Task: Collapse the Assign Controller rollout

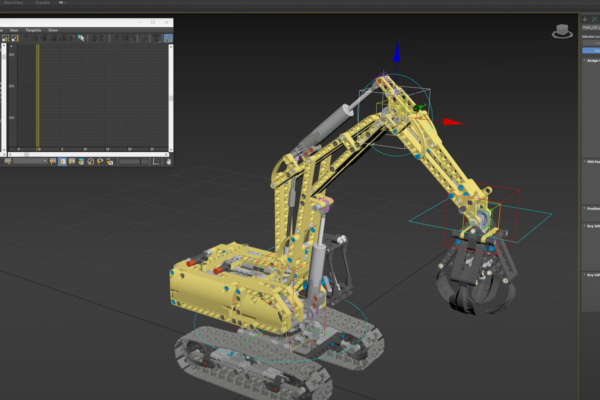Action: [592, 60]
